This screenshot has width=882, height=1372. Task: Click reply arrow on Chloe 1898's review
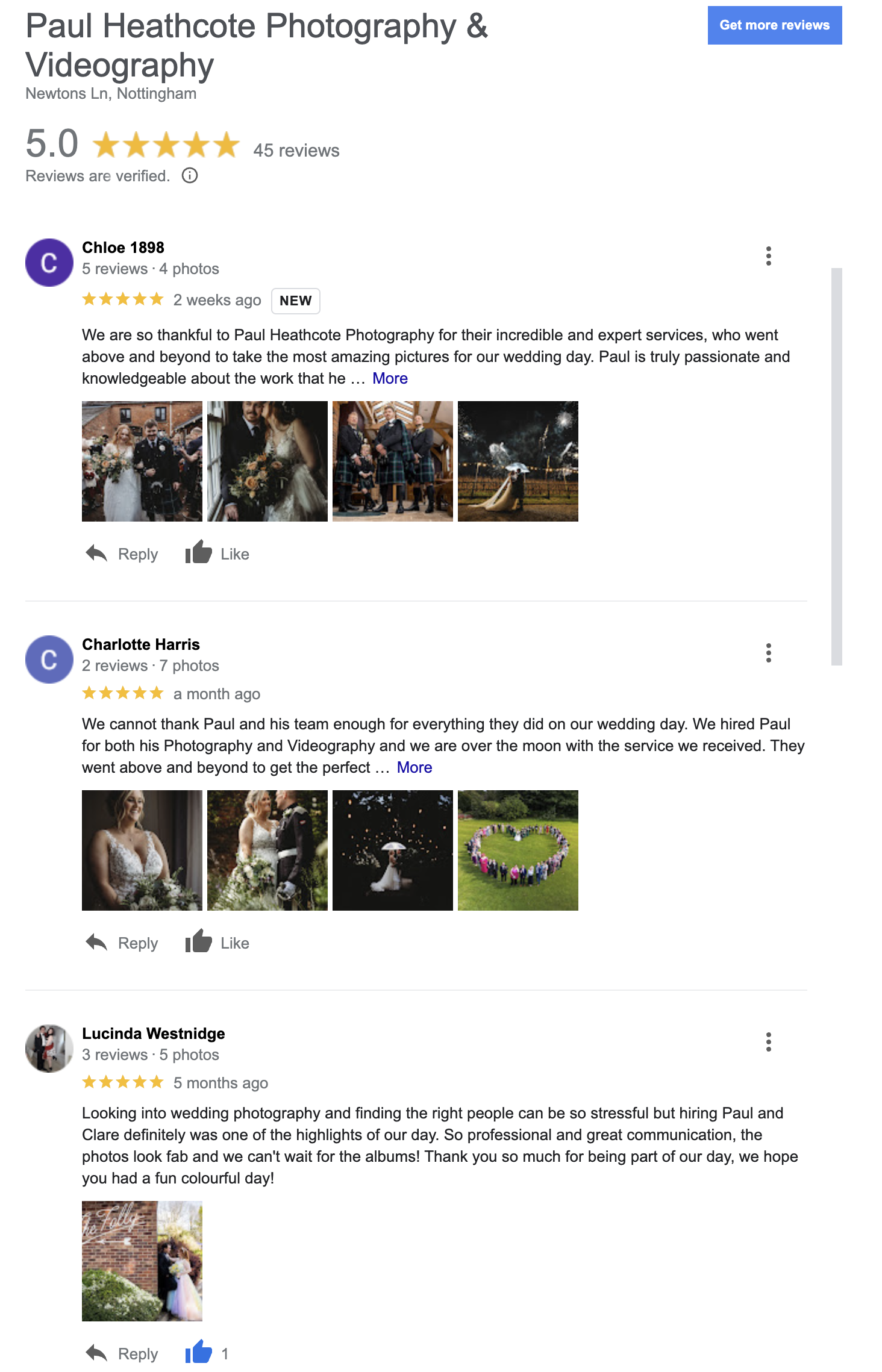[96, 553]
